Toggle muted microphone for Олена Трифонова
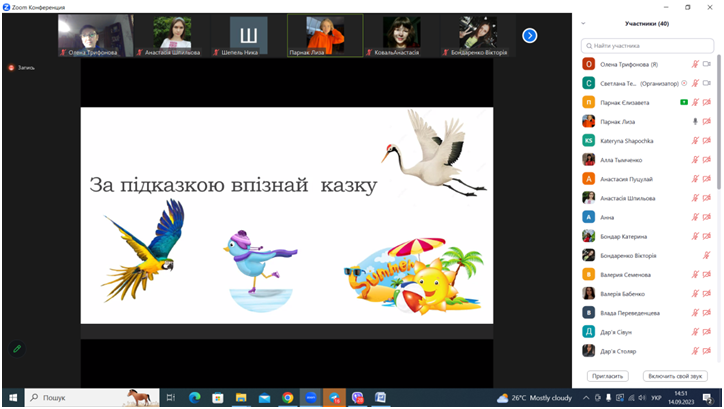Viewport: 724px width, 409px height. point(693,64)
